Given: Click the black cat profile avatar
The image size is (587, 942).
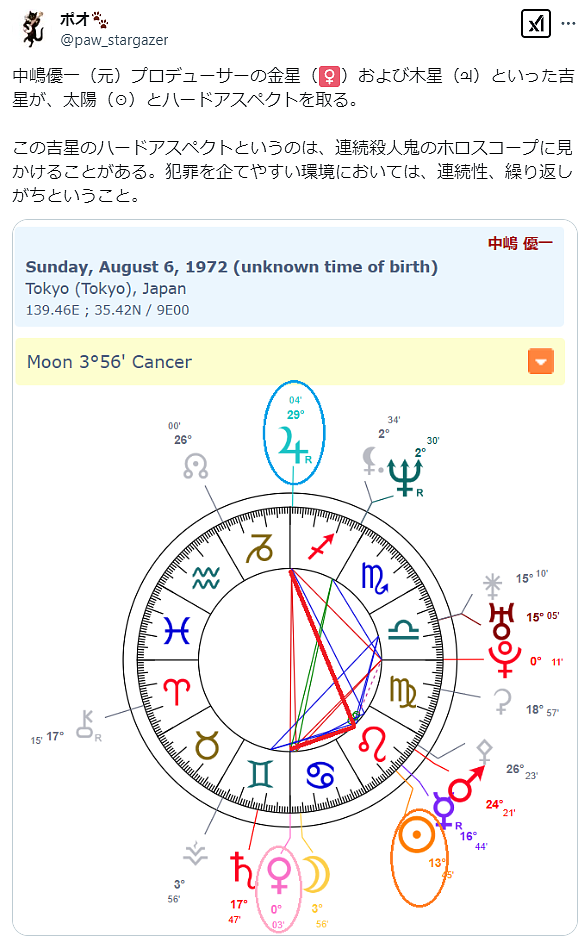Looking at the screenshot, I should tap(34, 29).
